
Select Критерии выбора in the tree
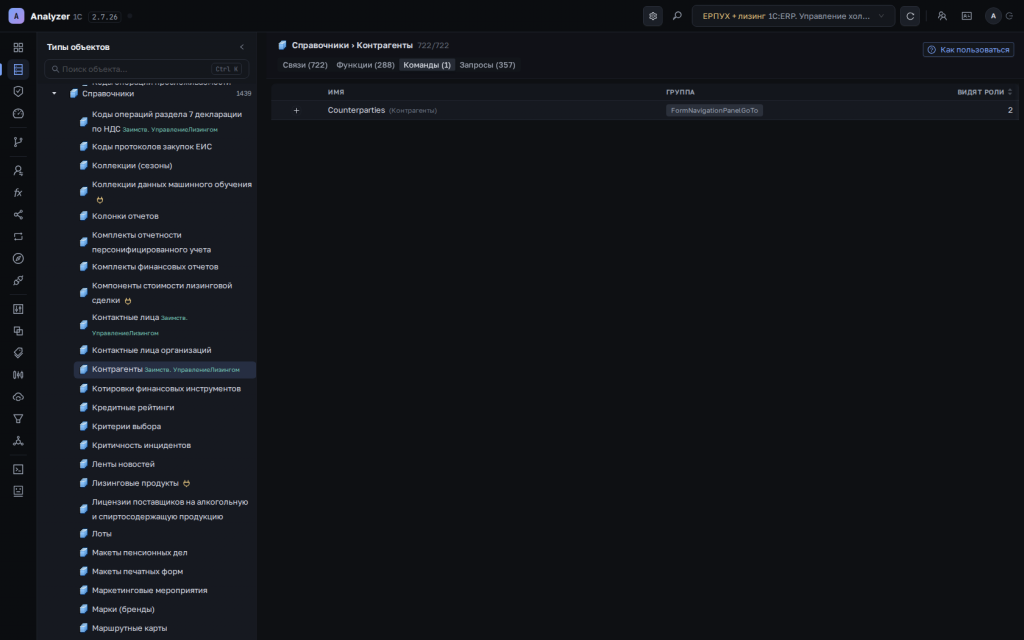tap(126, 426)
